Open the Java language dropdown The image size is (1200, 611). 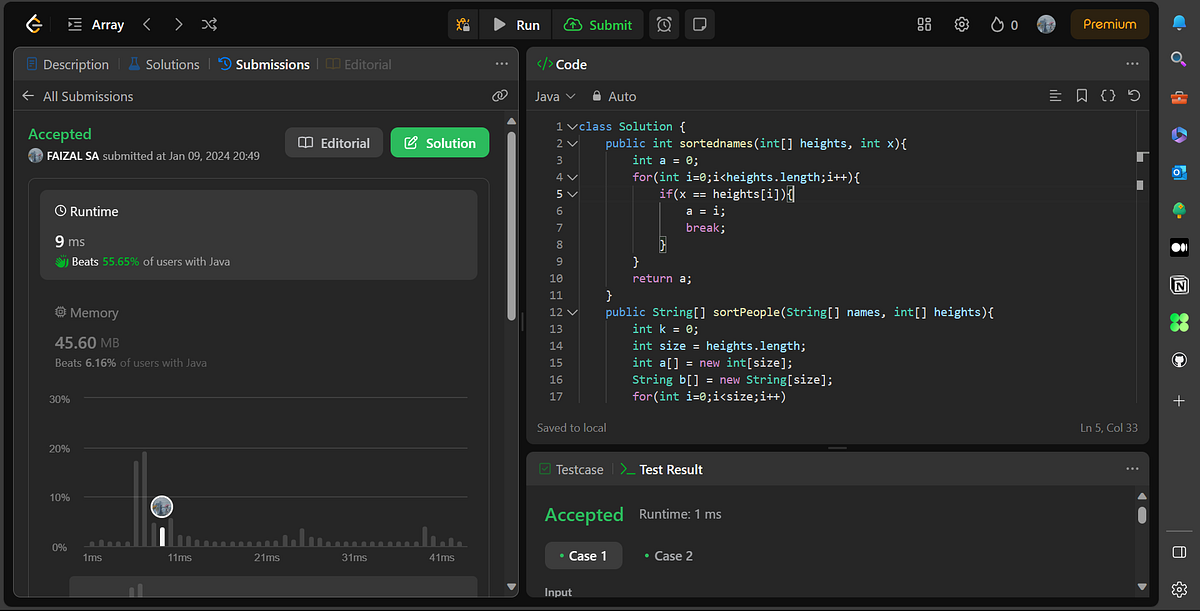point(555,96)
